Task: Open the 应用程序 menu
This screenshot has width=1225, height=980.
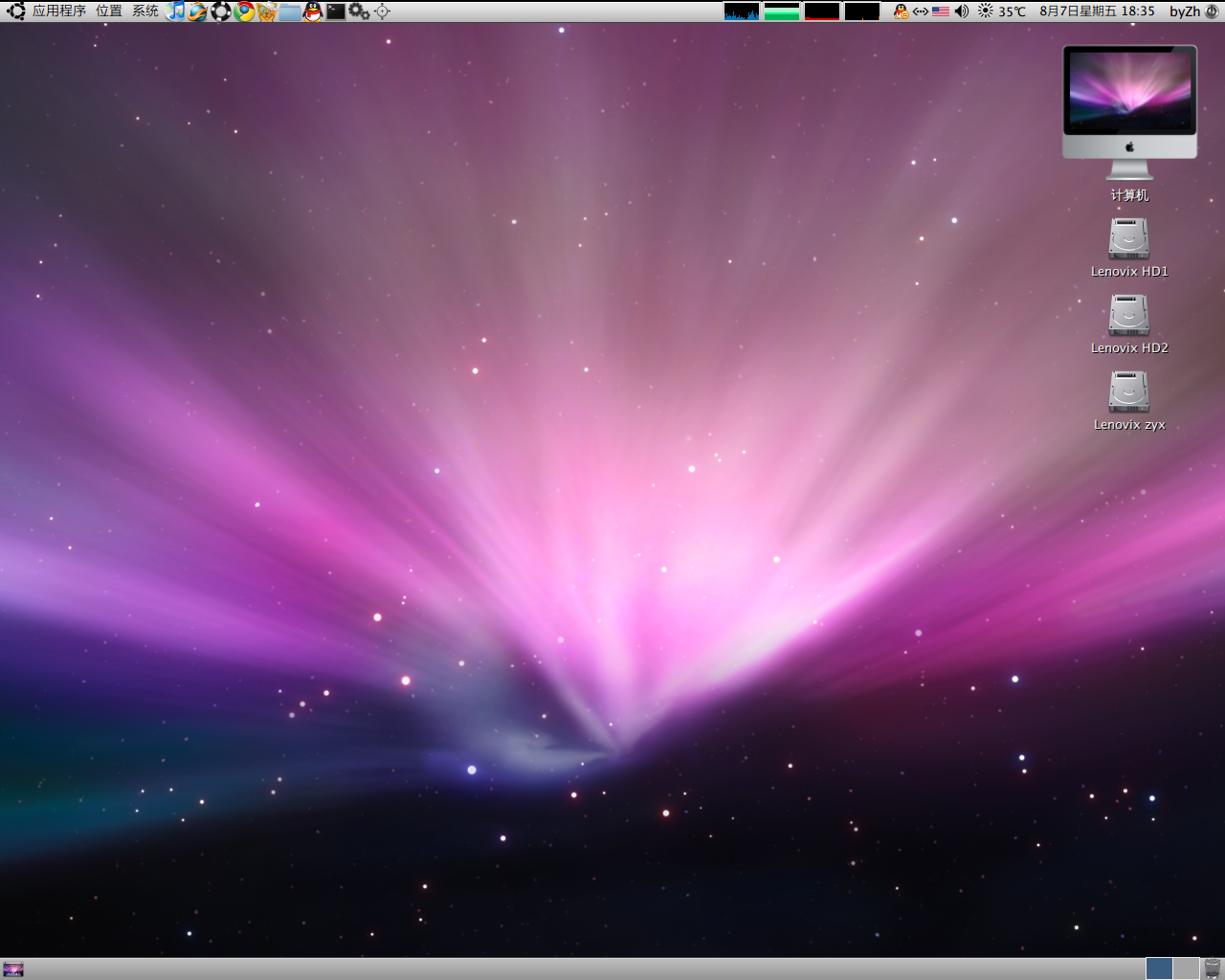Action: (59, 11)
